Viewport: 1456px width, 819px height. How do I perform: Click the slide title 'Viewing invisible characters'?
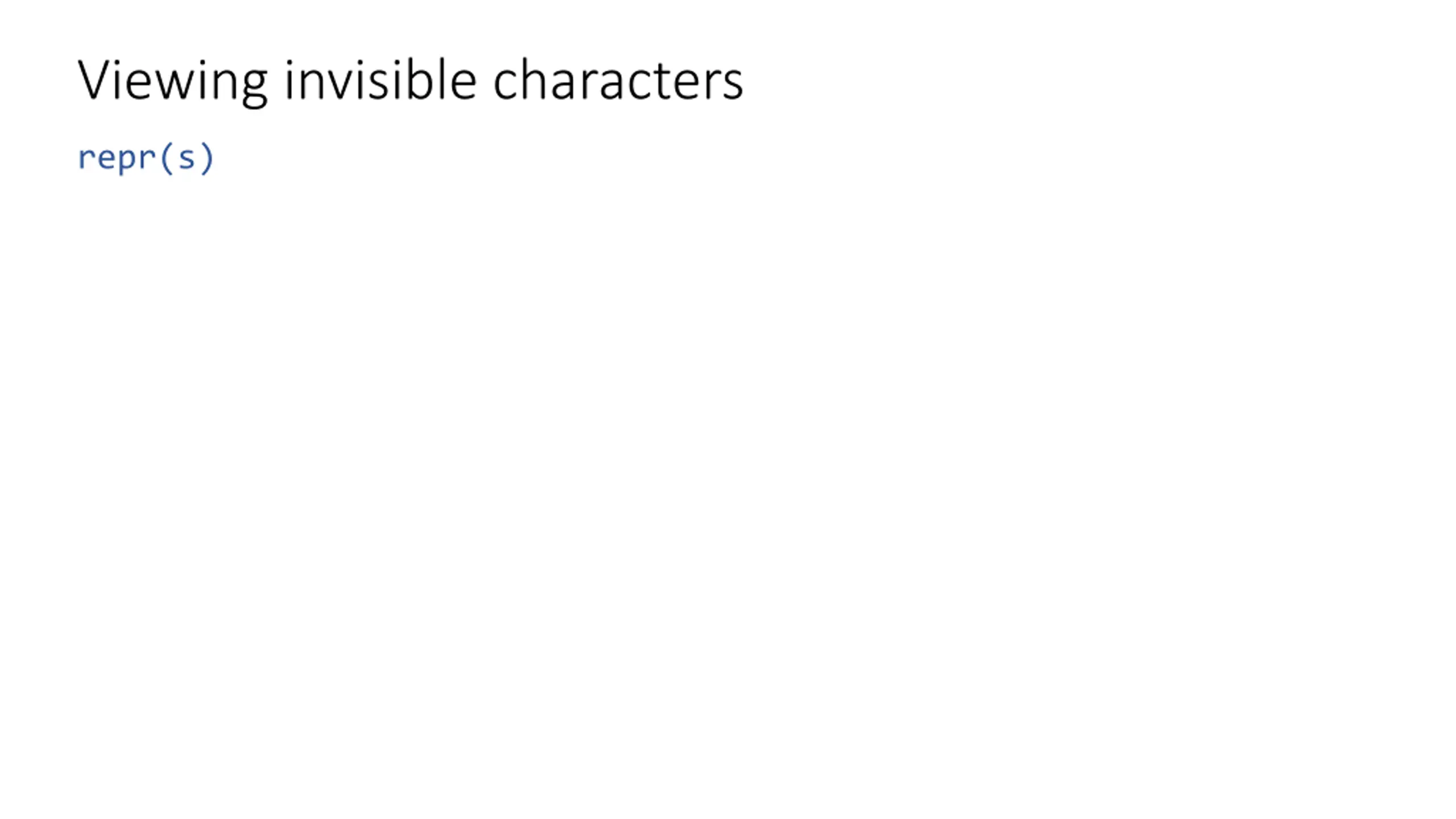pyautogui.click(x=409, y=81)
